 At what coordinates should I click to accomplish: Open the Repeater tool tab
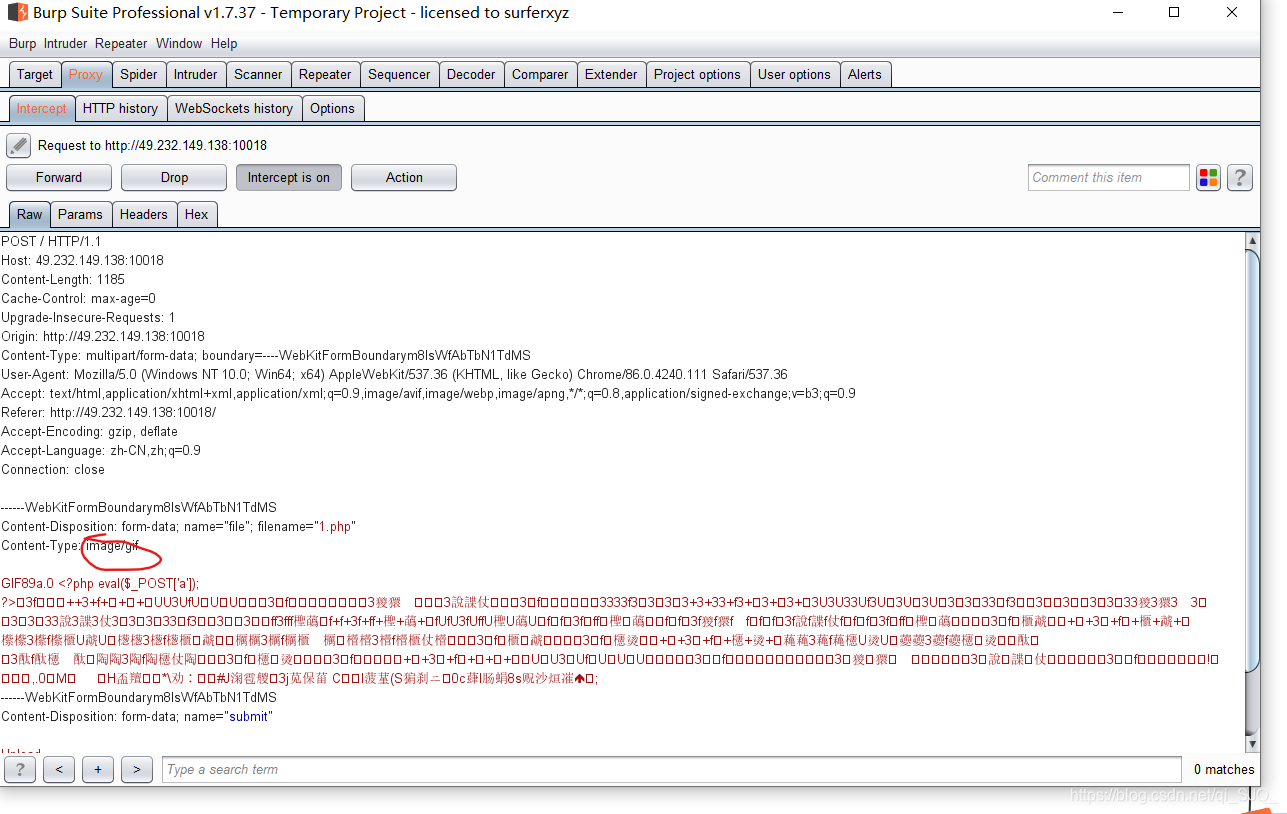click(325, 74)
